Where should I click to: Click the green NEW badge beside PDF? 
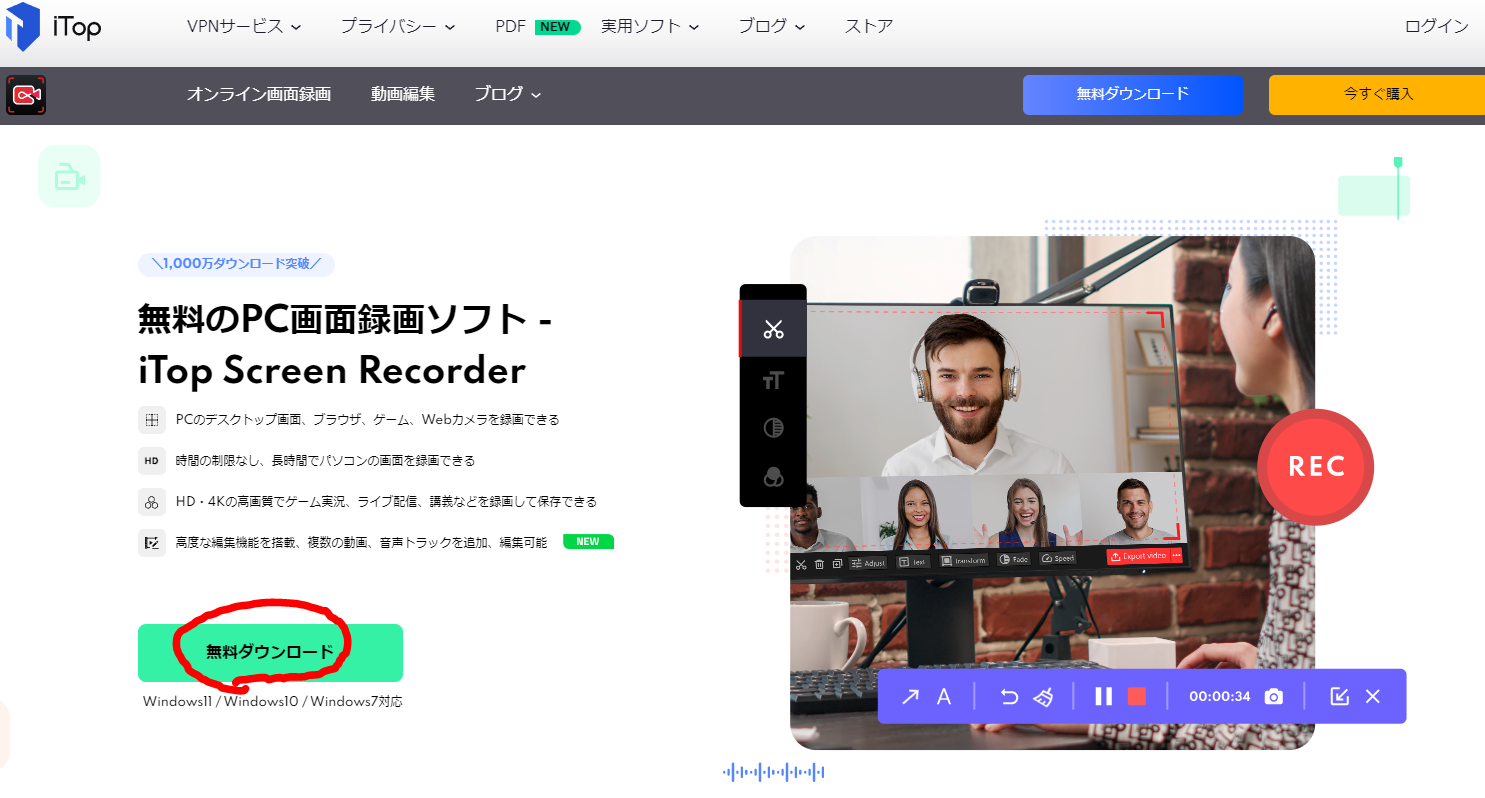pyautogui.click(x=558, y=27)
